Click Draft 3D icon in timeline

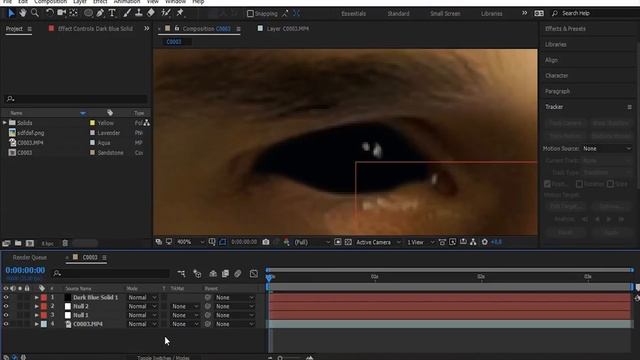click(x=197, y=273)
